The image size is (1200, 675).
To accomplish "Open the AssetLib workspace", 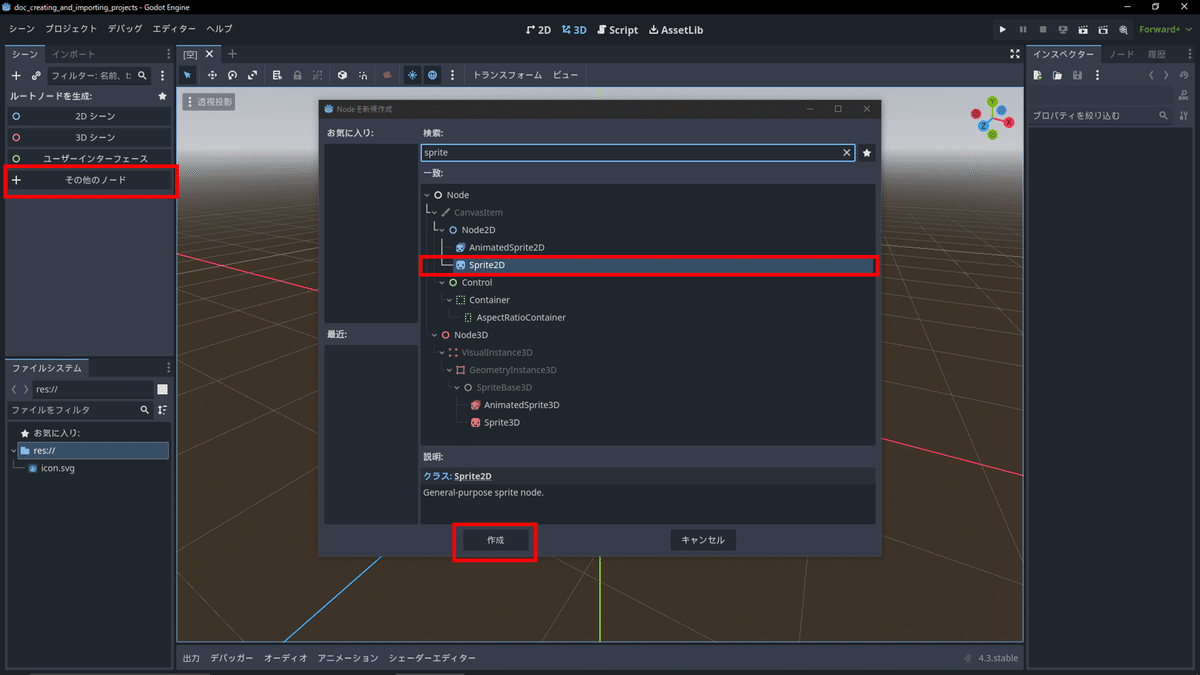I will coord(675,30).
